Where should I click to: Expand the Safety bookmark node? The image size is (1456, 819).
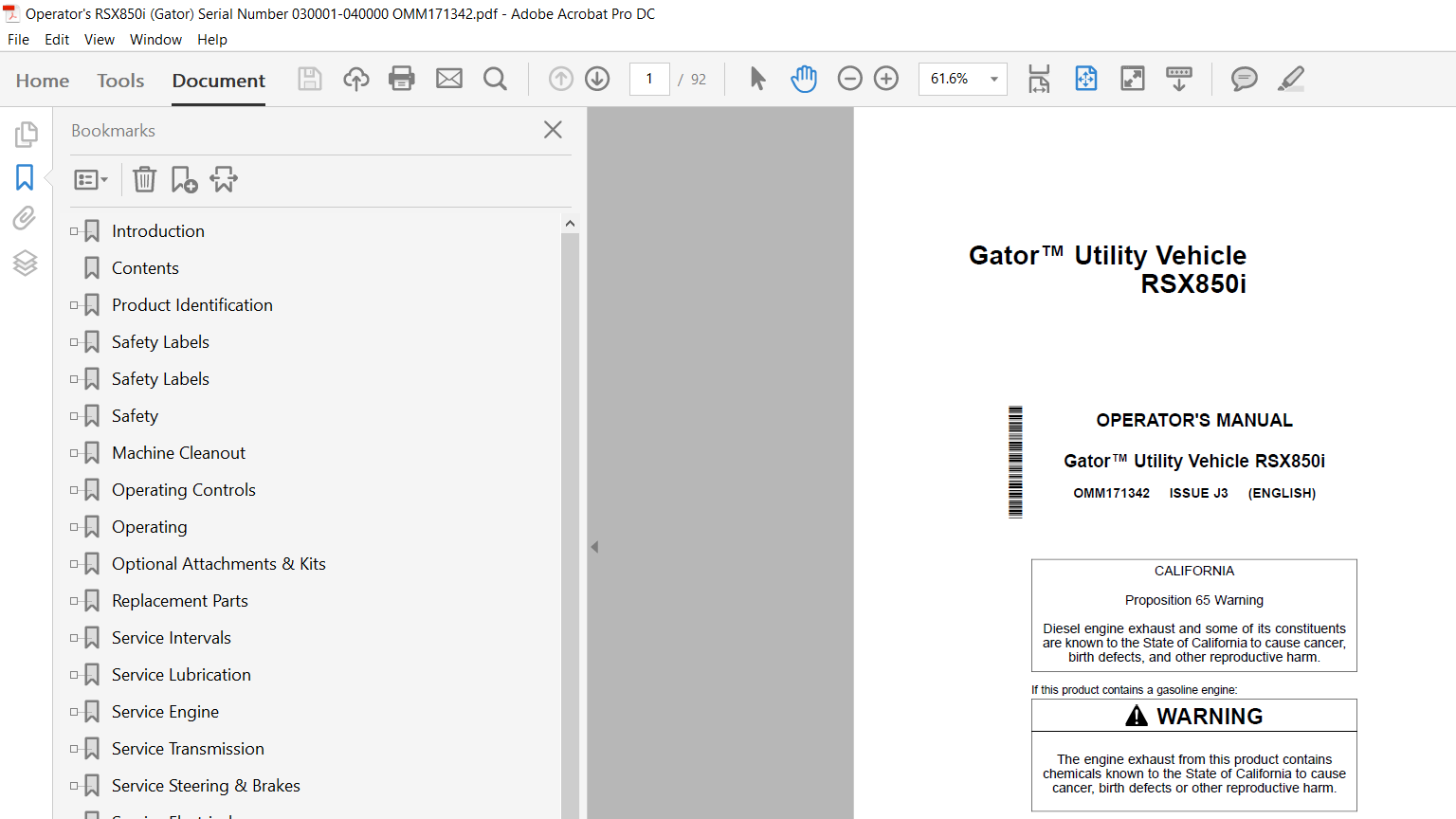(x=74, y=416)
